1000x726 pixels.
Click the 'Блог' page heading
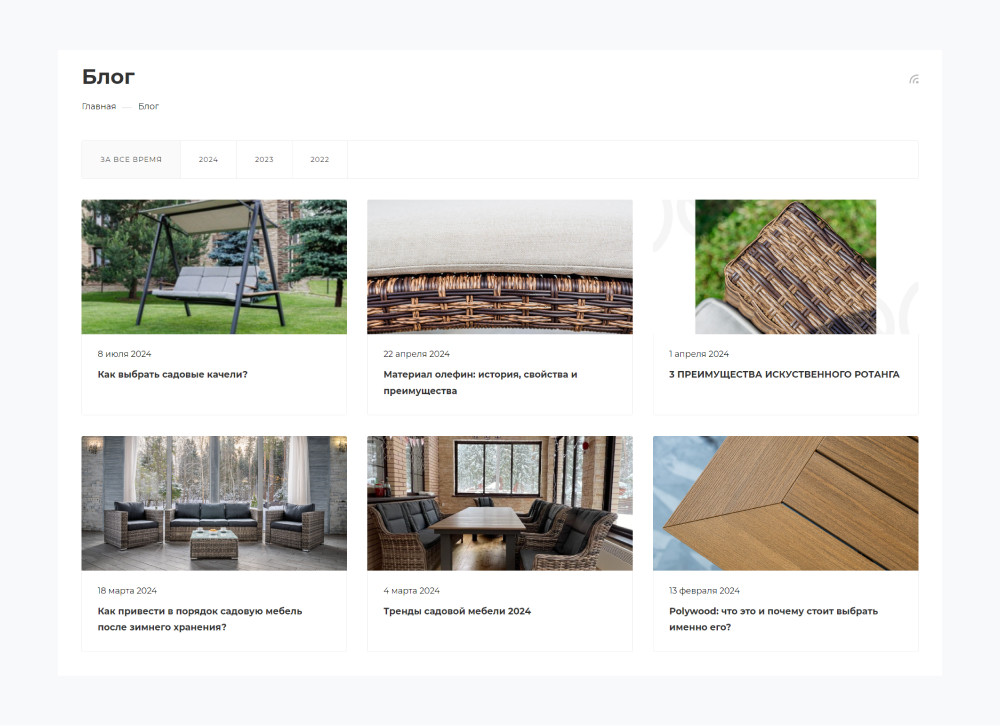pos(108,77)
